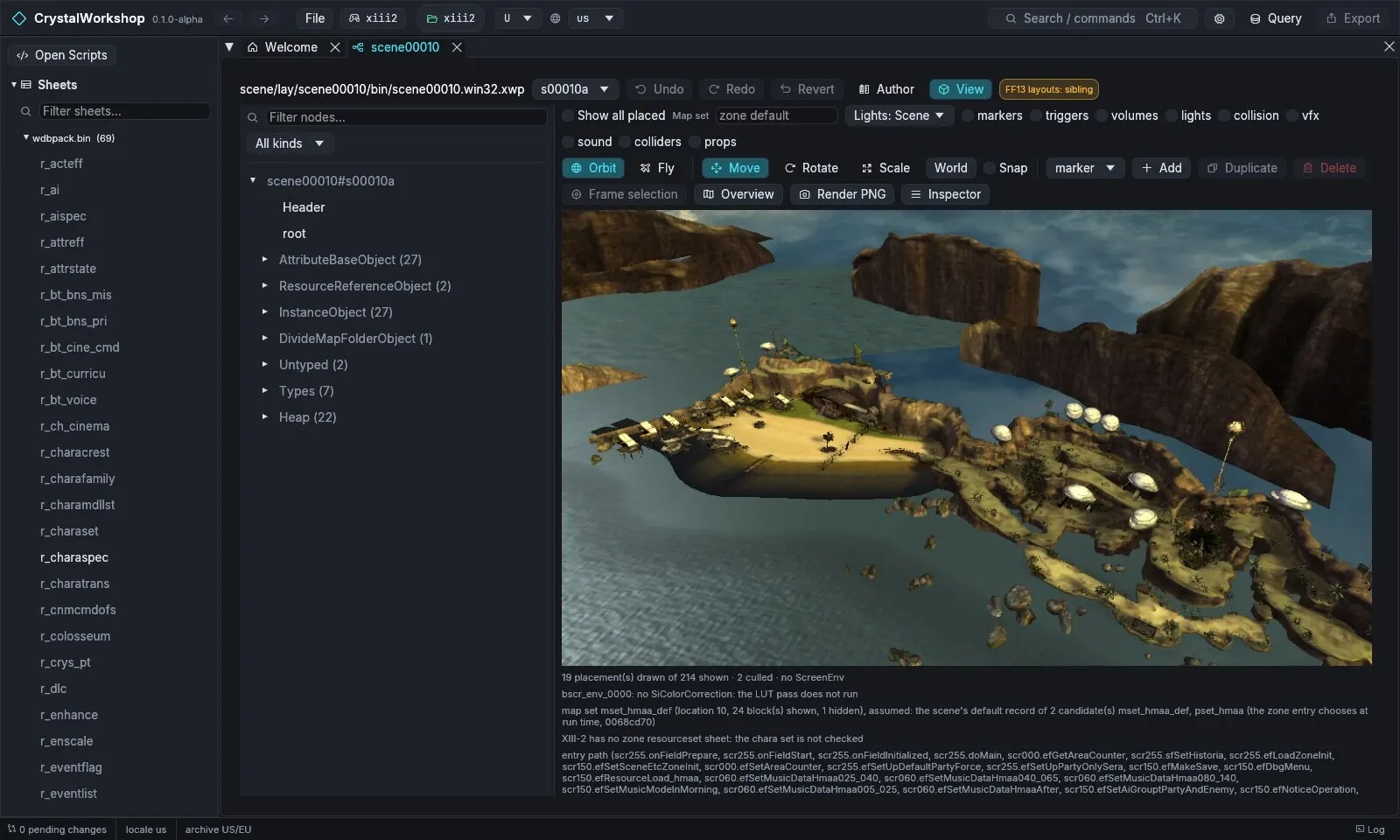Image resolution: width=1400 pixels, height=840 pixels.
Task: Toggle the triggers overlay
Action: 1036,115
